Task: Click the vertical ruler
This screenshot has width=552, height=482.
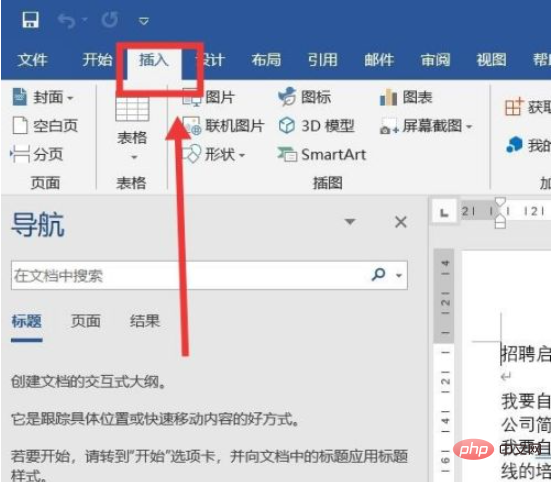Action: (445, 364)
